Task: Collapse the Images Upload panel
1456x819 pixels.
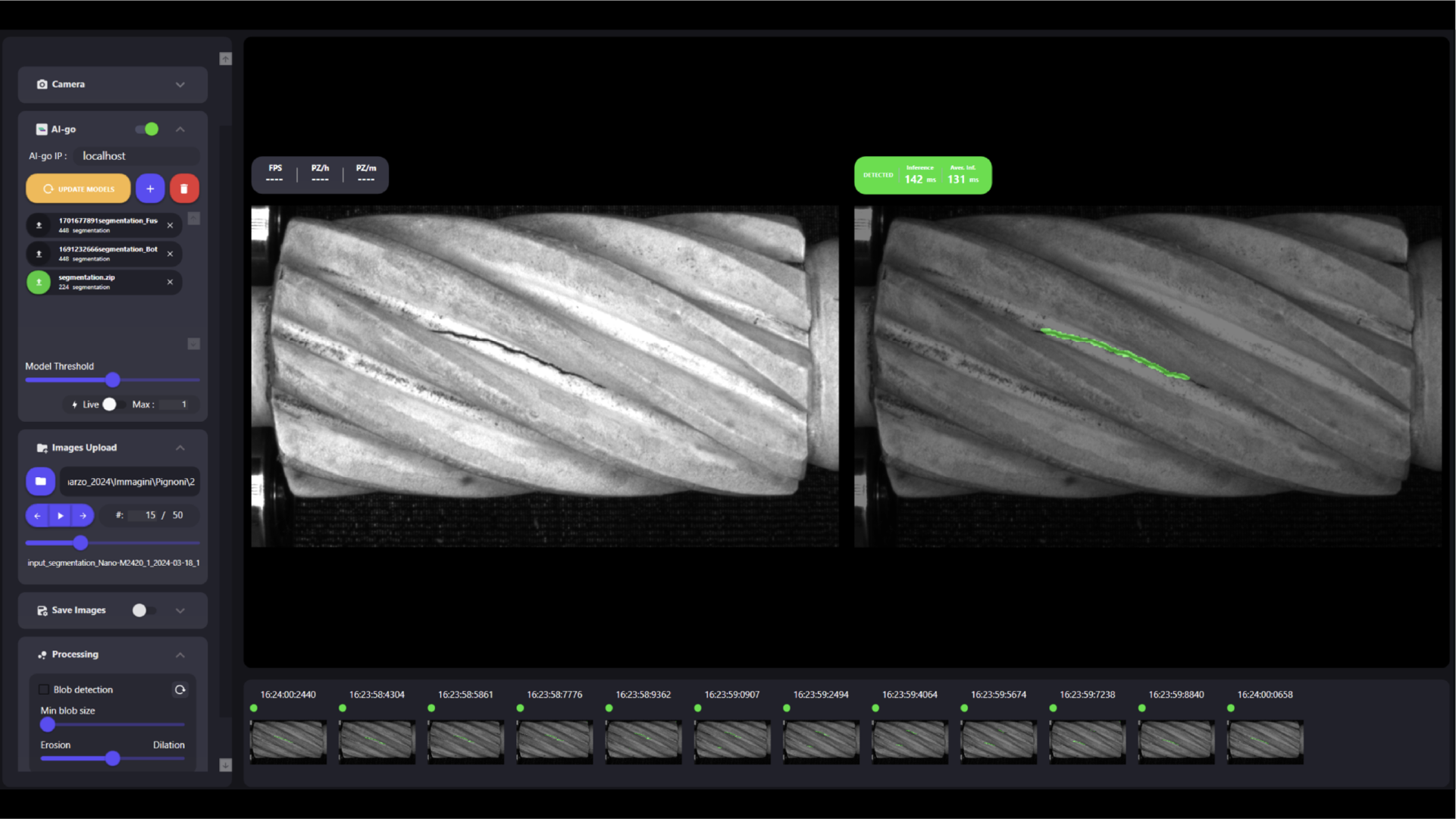Action: pyautogui.click(x=180, y=448)
